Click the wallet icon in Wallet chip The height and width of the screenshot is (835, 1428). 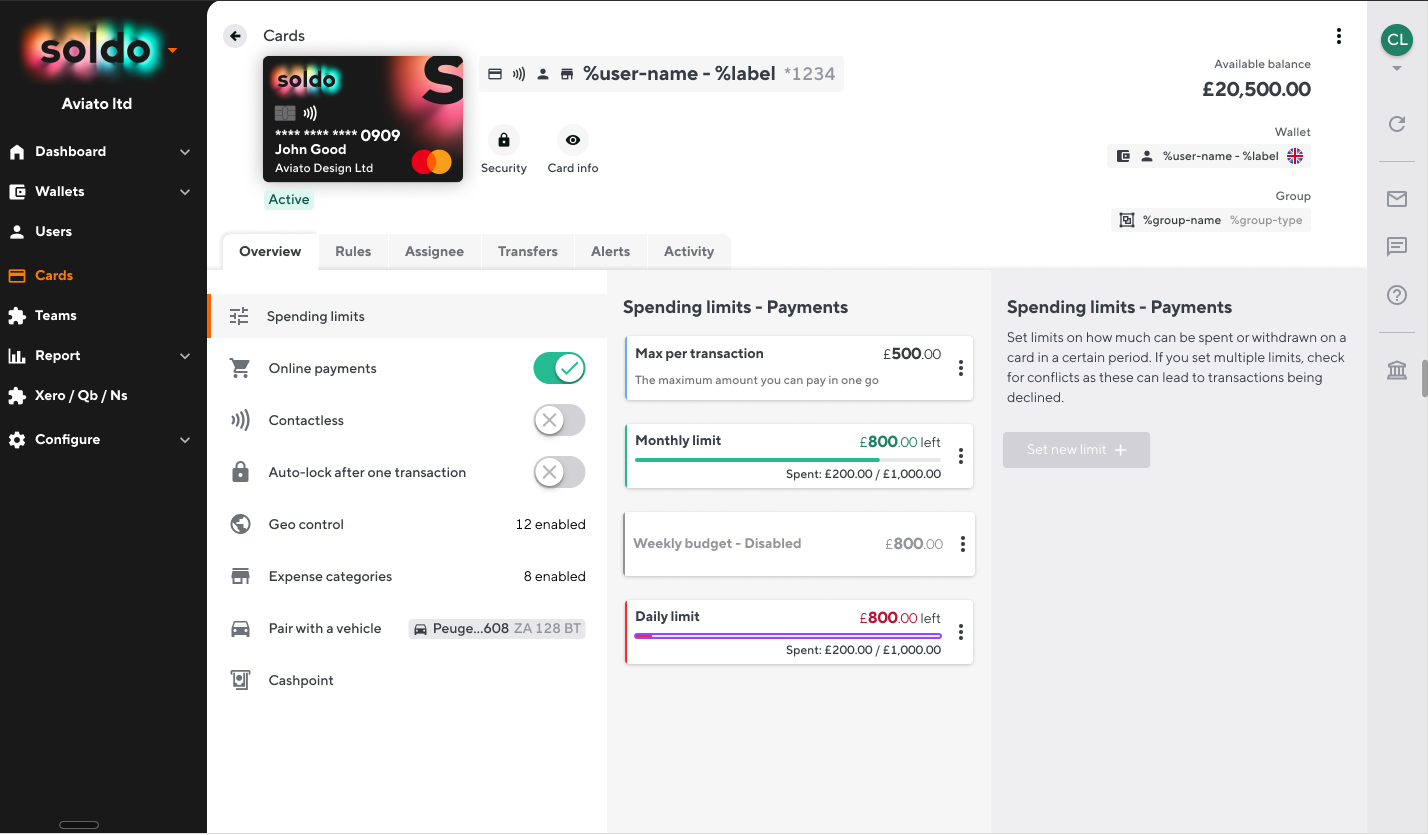[1123, 156]
